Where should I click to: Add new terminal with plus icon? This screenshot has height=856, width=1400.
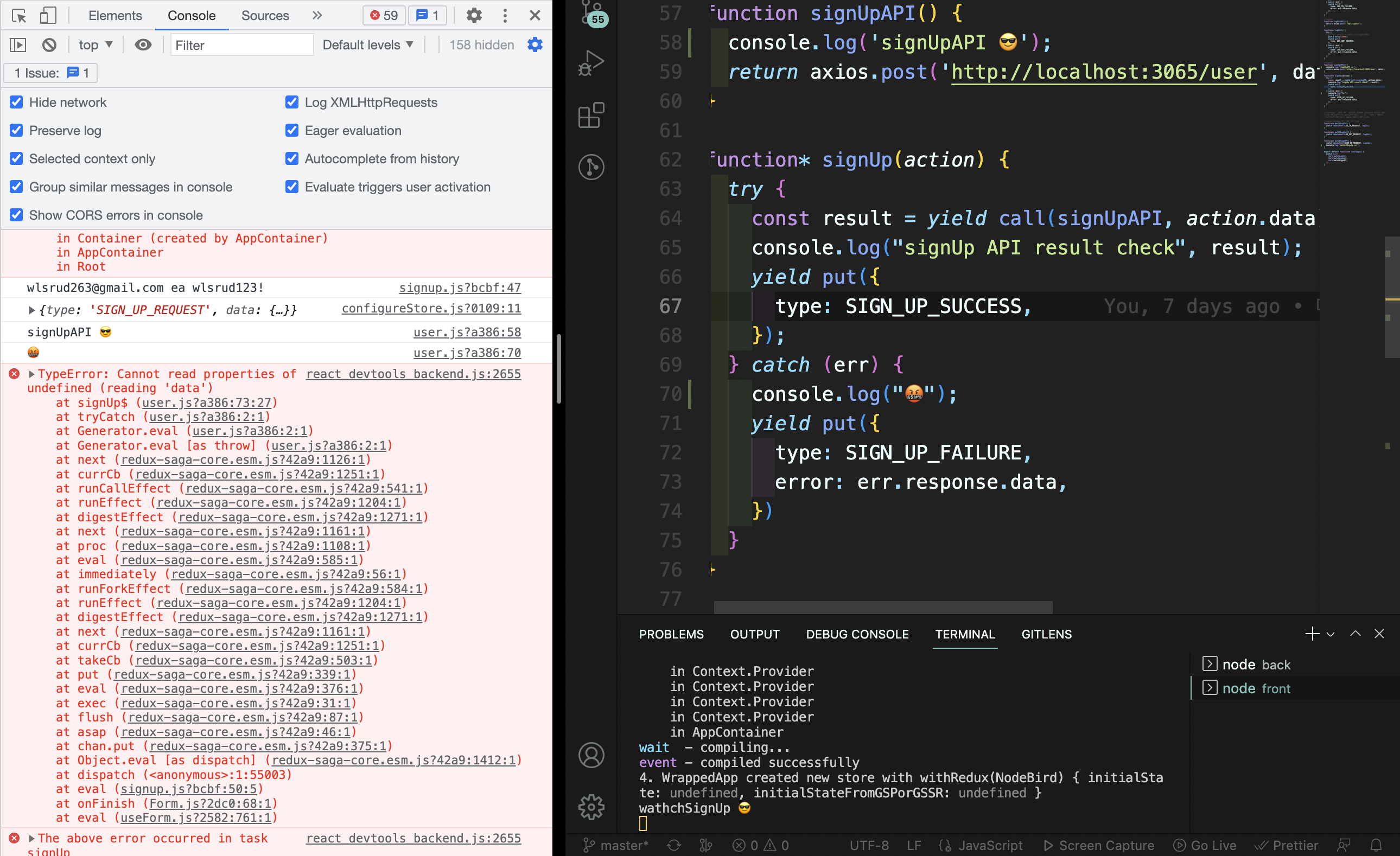1312,634
